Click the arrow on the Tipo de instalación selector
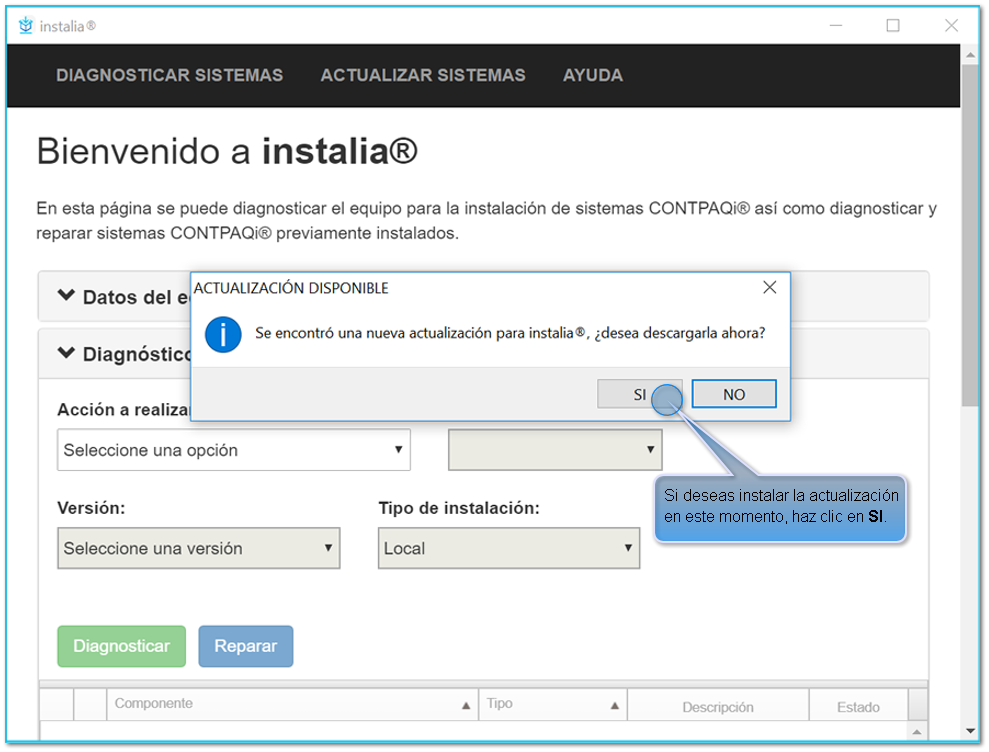This screenshot has height=752, width=989. coord(627,548)
